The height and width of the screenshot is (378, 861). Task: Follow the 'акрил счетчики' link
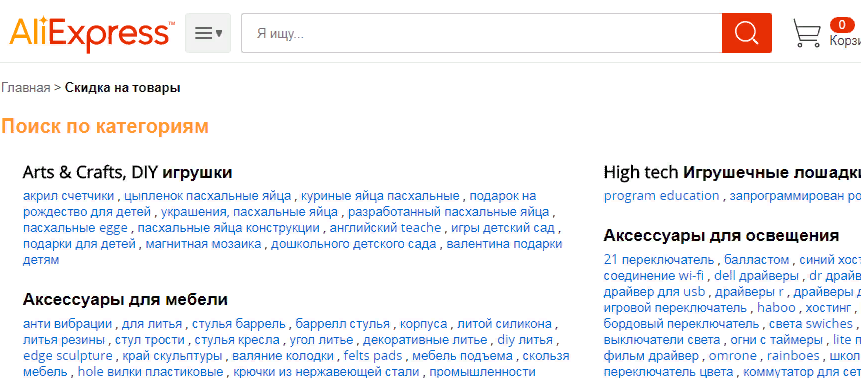[x=69, y=196]
